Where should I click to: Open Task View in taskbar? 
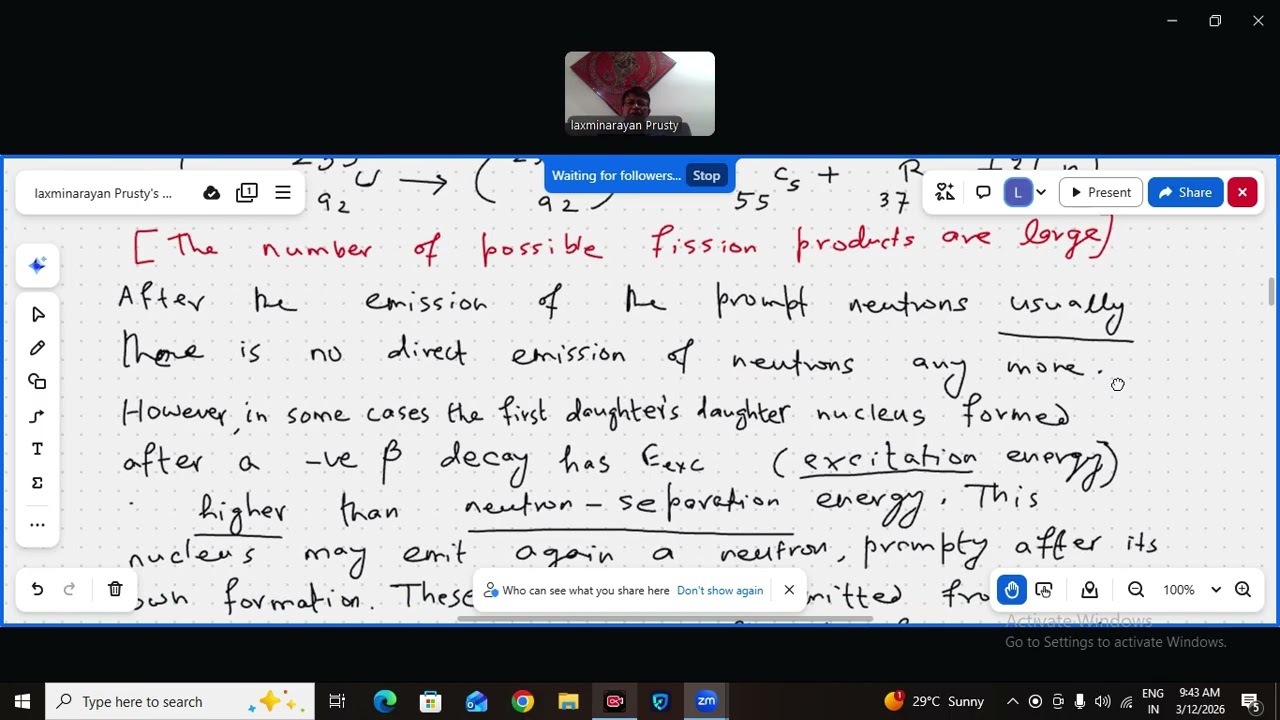337,702
